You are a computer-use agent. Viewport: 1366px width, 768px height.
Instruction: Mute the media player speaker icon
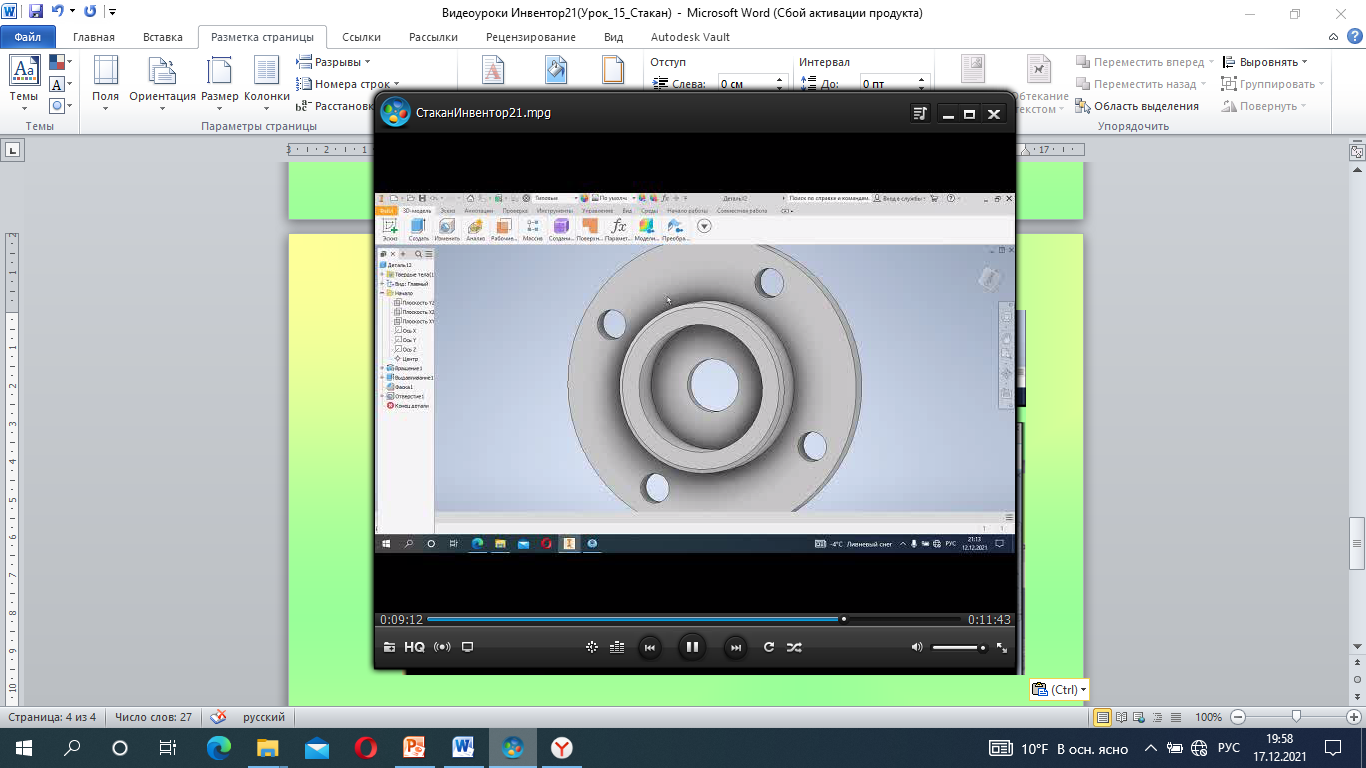pyautogui.click(x=917, y=647)
